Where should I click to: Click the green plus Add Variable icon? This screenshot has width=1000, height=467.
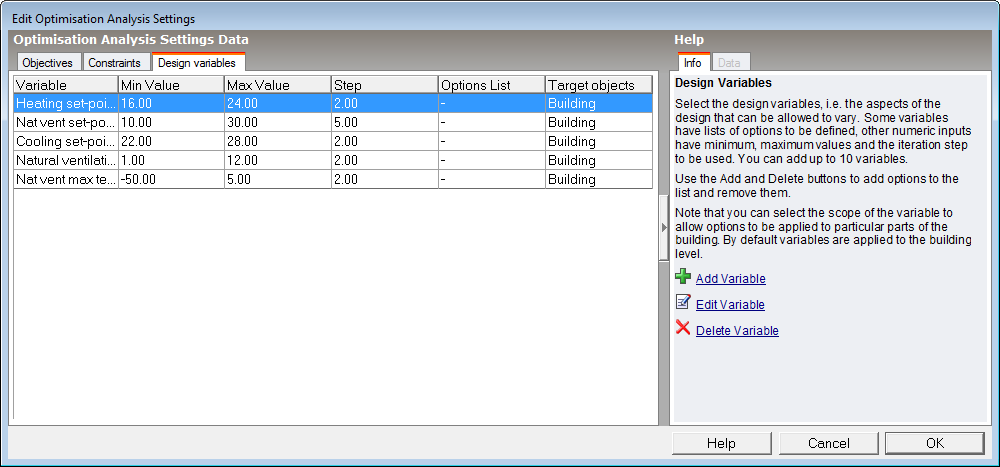[x=683, y=277]
